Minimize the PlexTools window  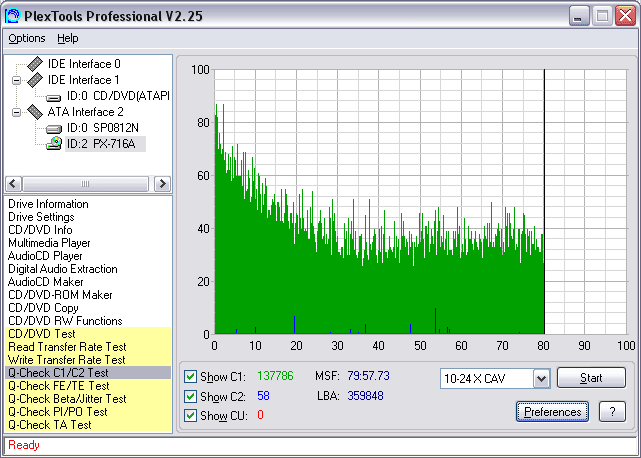pyautogui.click(x=578, y=16)
